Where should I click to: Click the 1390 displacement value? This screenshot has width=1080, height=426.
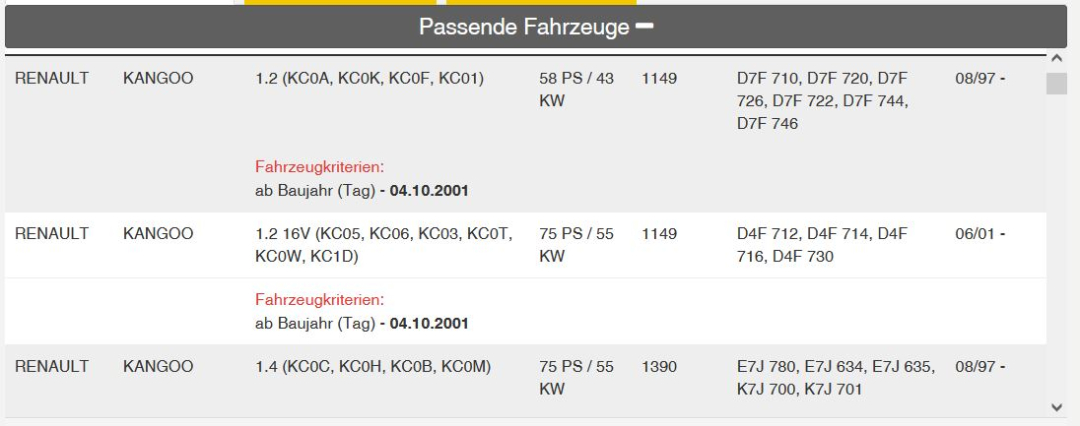pyautogui.click(x=660, y=367)
